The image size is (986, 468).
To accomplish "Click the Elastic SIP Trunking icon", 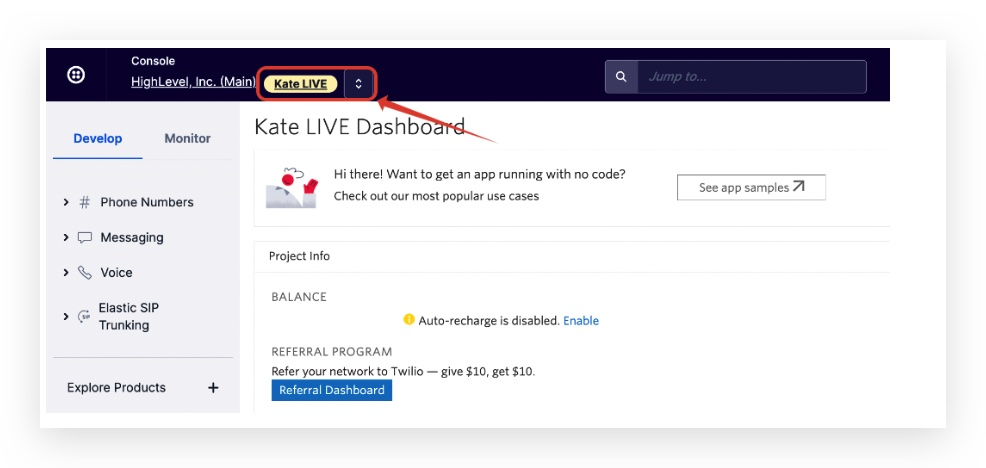I will click(x=84, y=316).
